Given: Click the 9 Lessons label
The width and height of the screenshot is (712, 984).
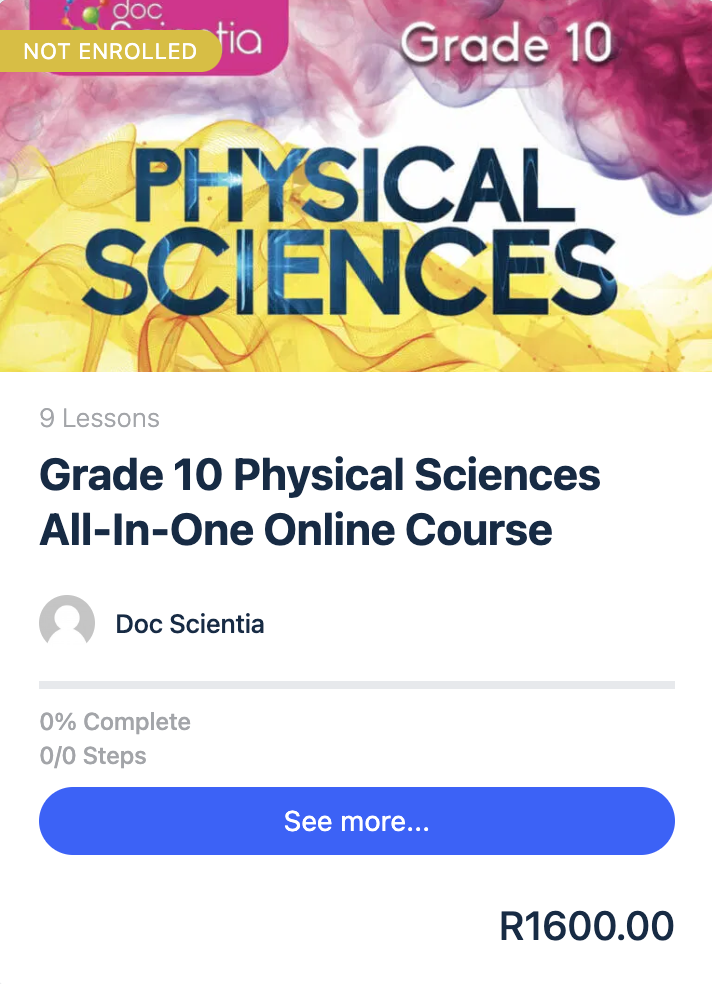Looking at the screenshot, I should (100, 418).
